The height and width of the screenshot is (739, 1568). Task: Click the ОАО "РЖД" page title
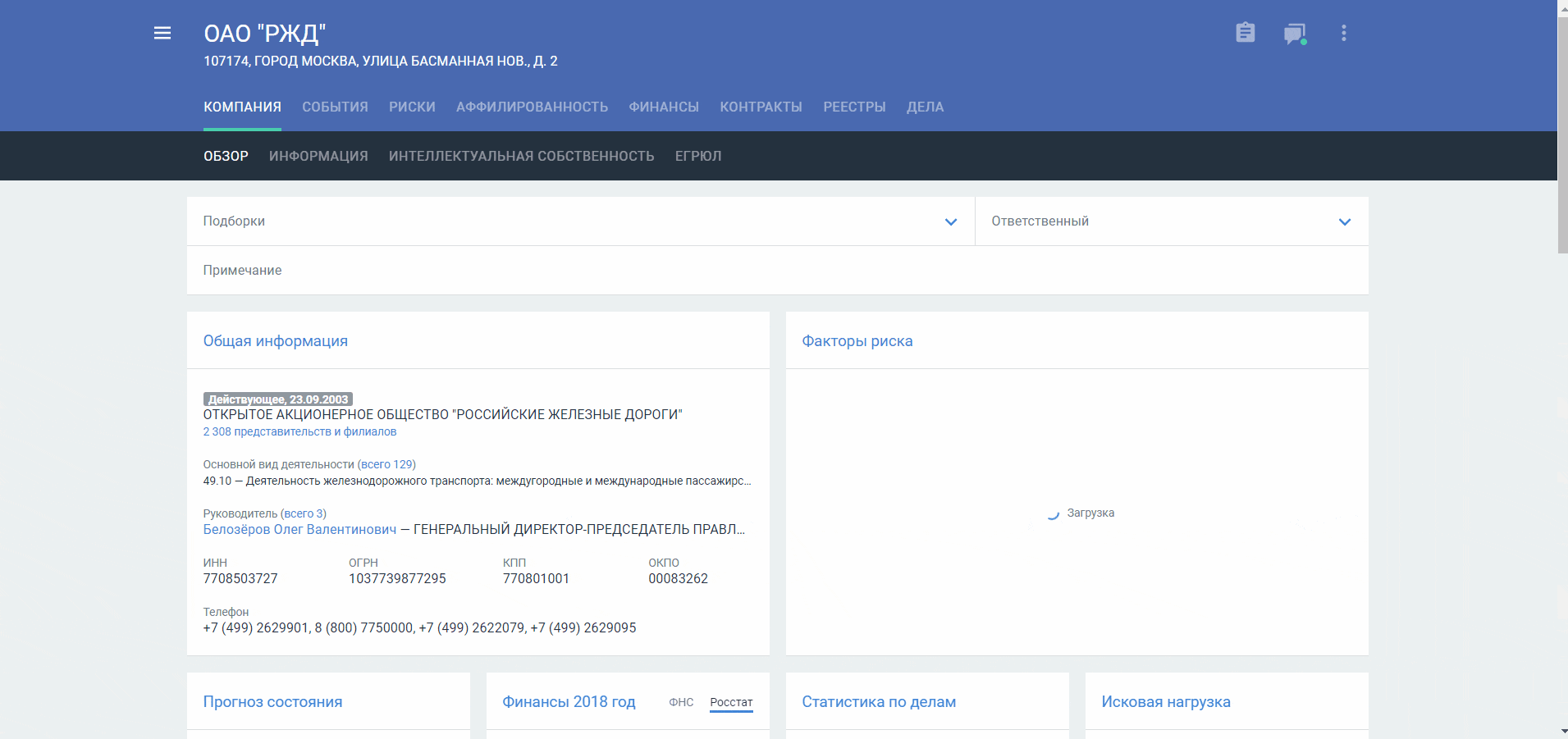click(265, 34)
